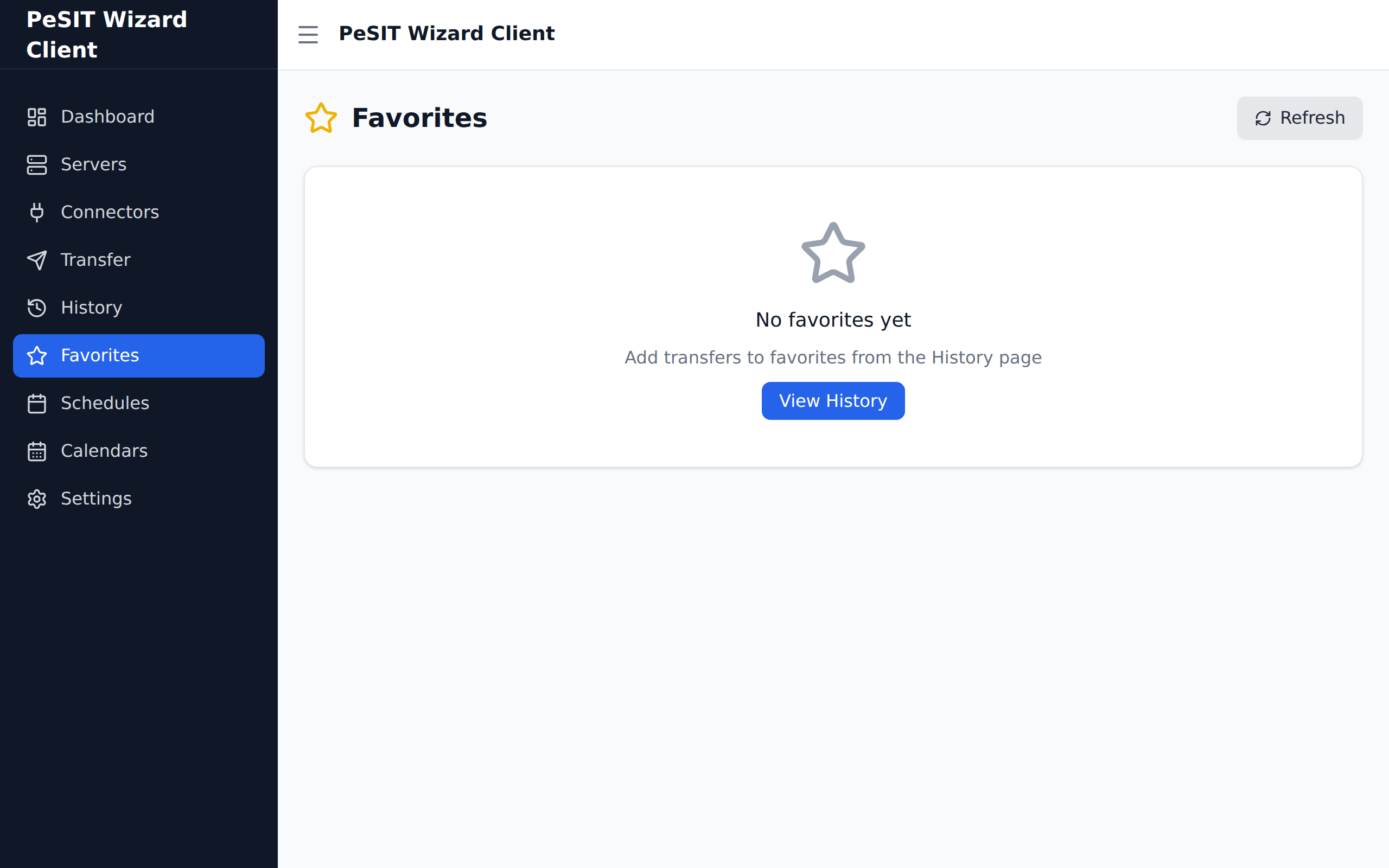
Task: Click the yellow star beside Favorites heading
Action: 321,118
